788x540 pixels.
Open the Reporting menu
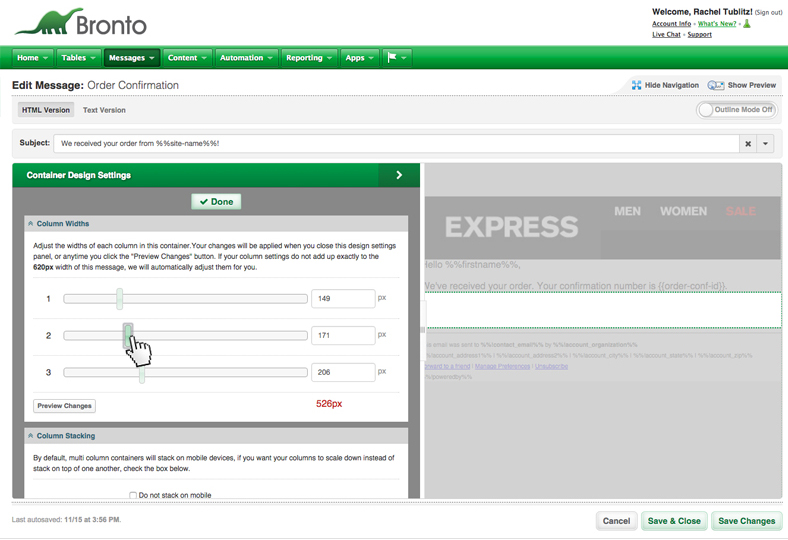point(309,58)
